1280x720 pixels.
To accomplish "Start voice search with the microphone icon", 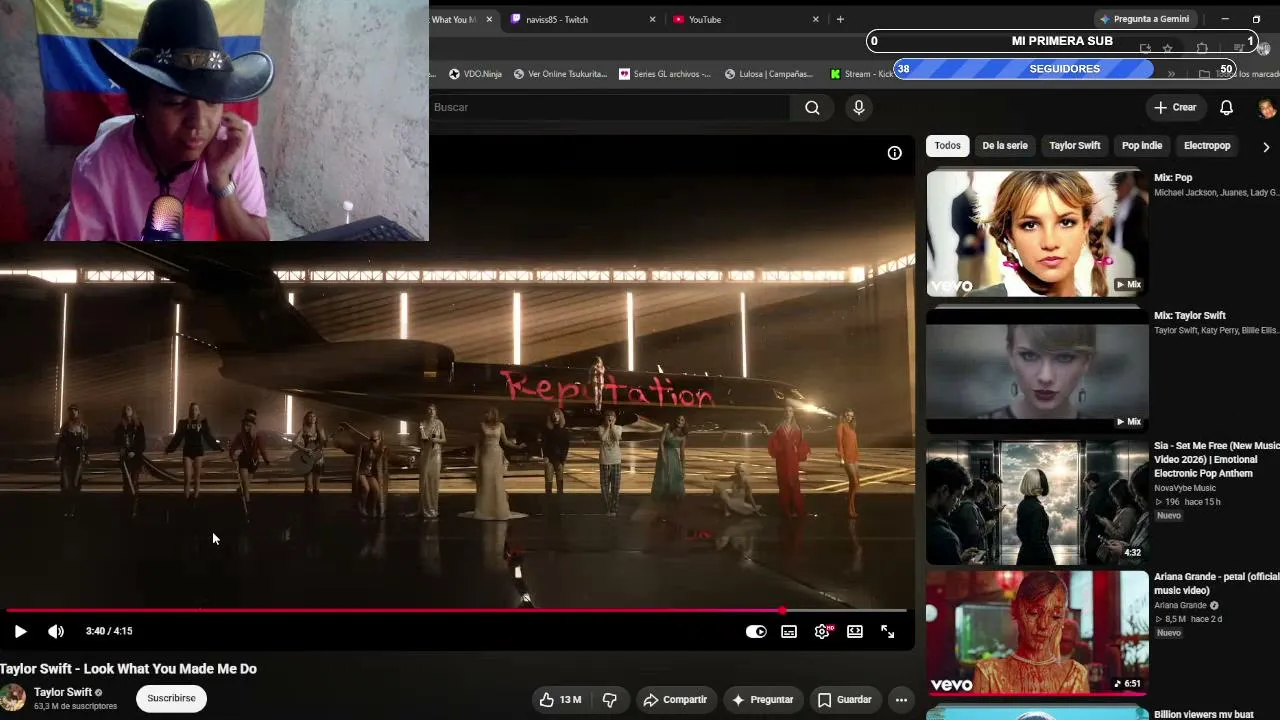I will [858, 107].
